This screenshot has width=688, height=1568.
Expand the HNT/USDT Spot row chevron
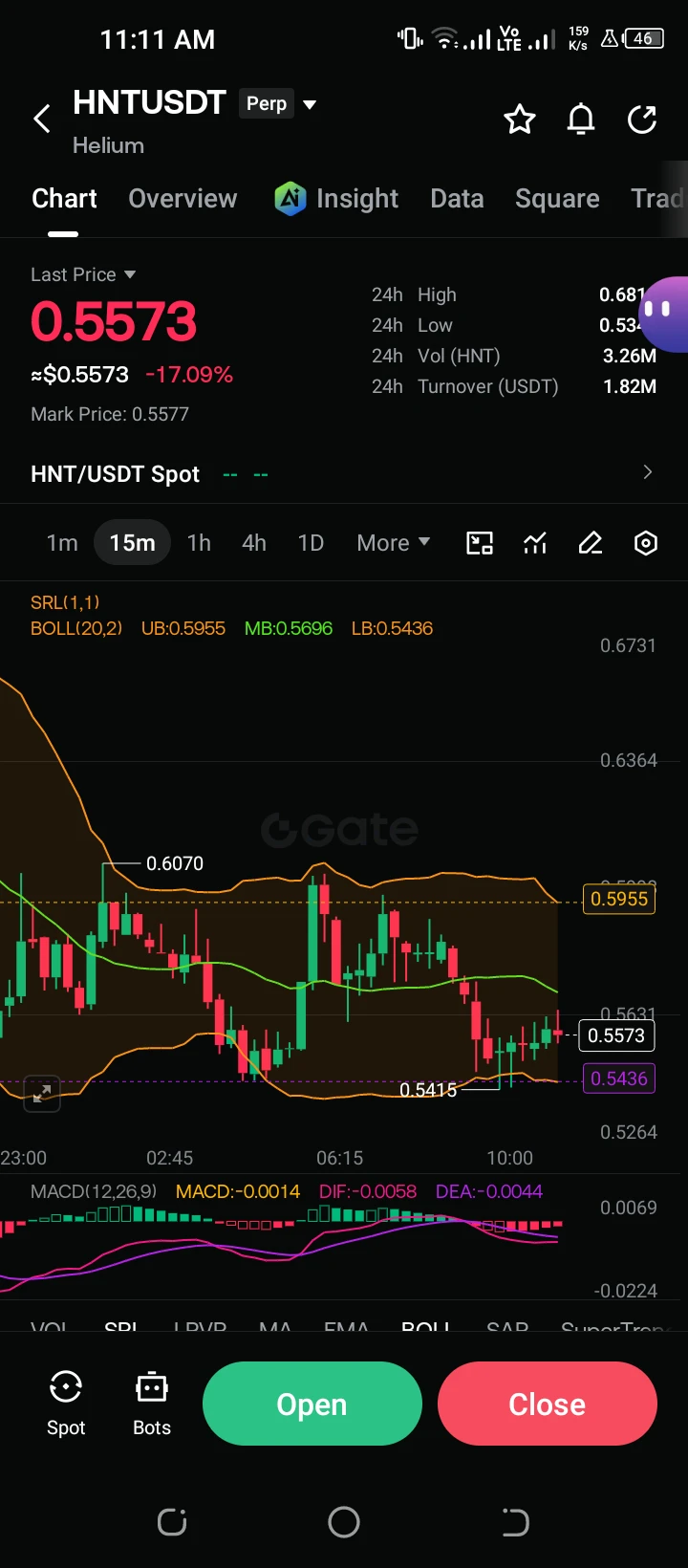tap(647, 472)
